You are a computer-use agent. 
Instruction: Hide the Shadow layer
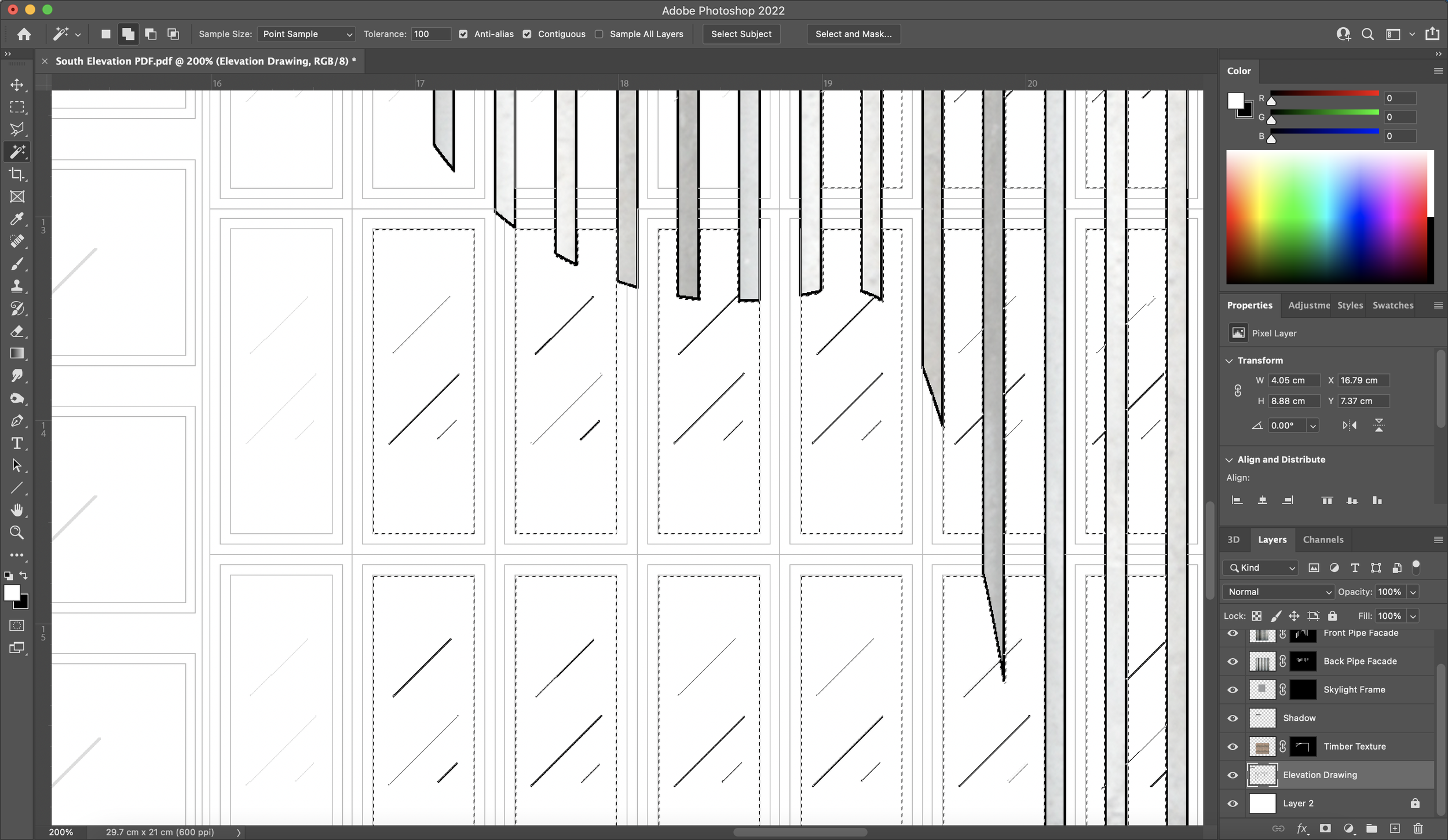[1233, 718]
